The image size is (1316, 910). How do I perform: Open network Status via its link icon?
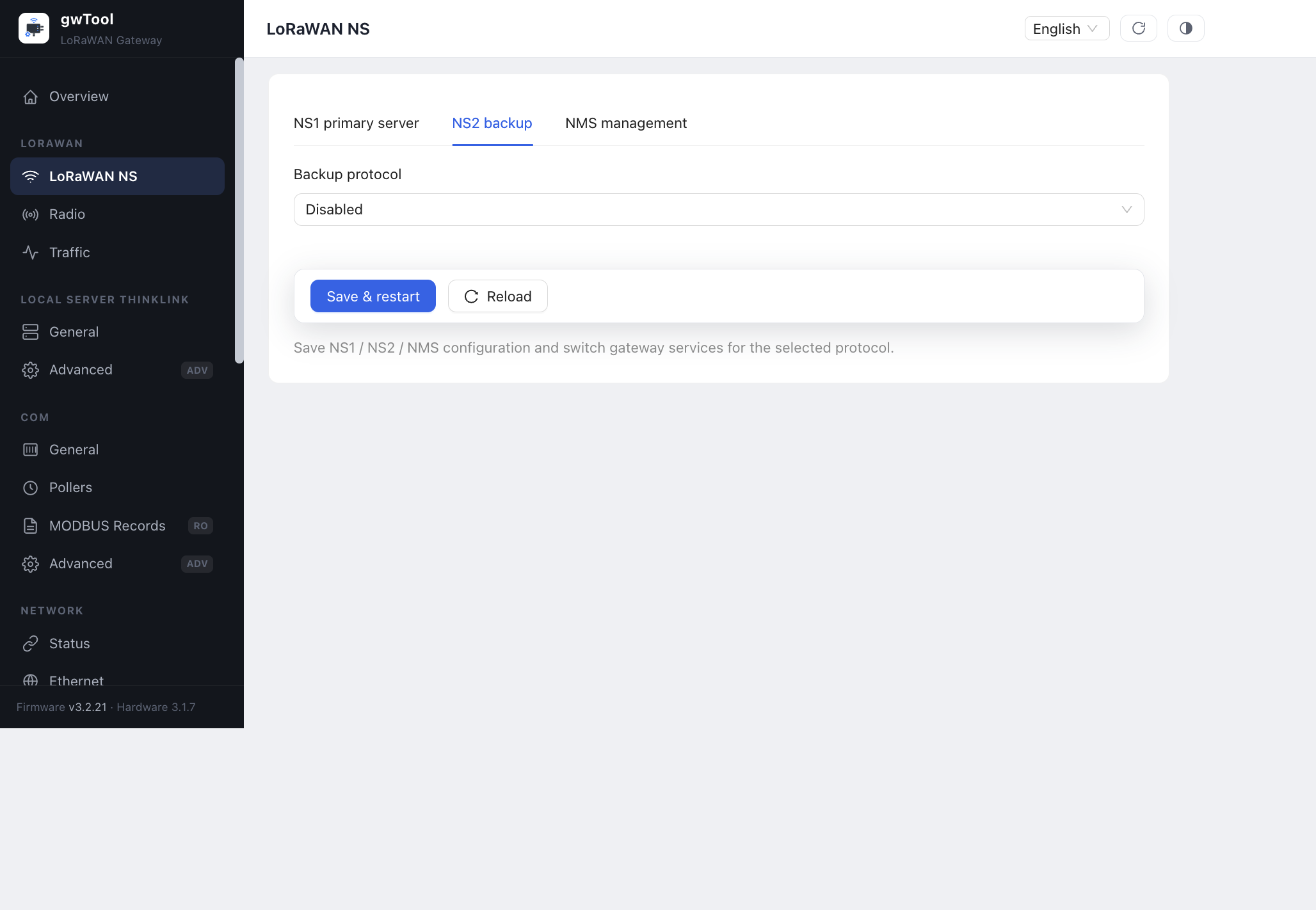click(30, 644)
